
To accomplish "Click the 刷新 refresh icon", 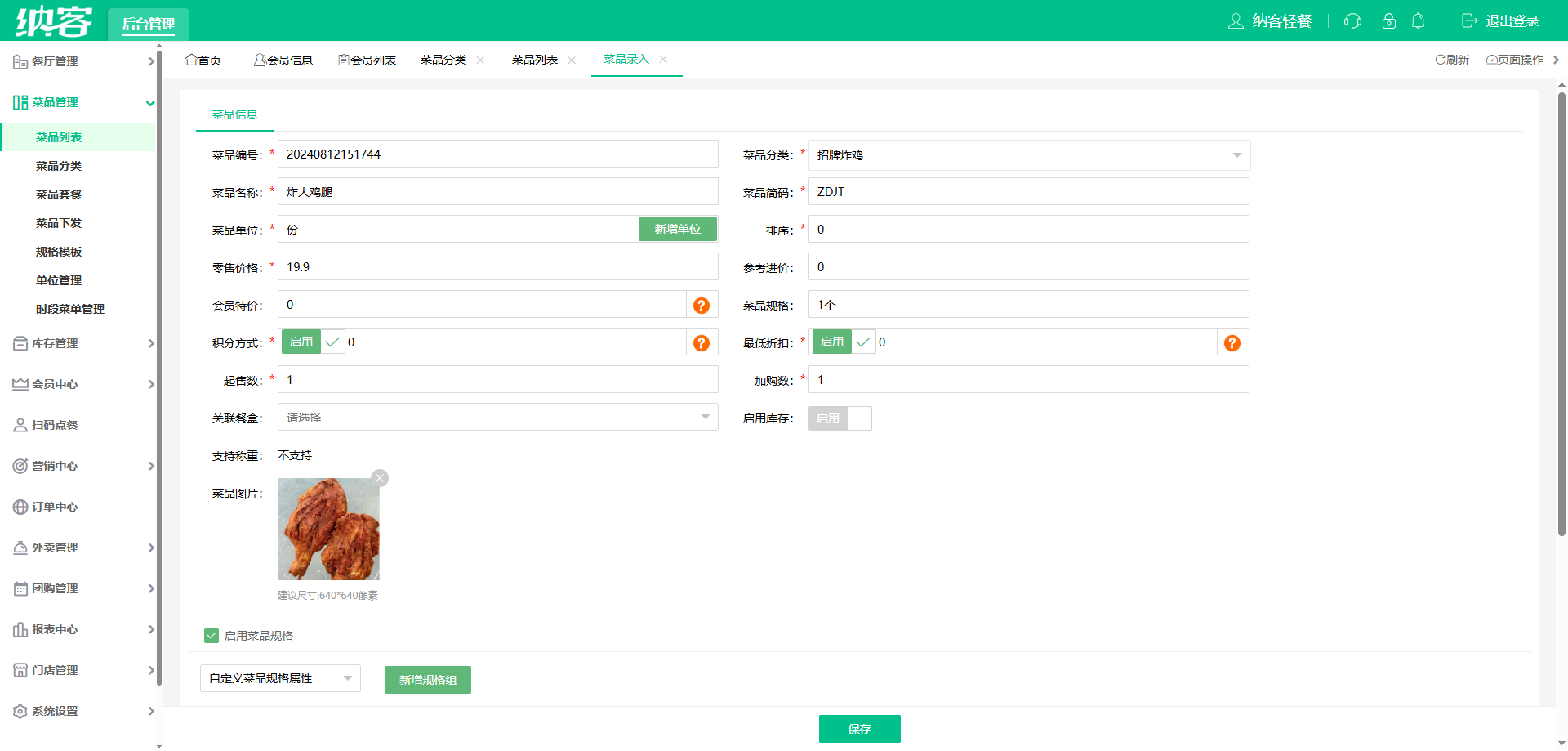I will tap(1441, 60).
